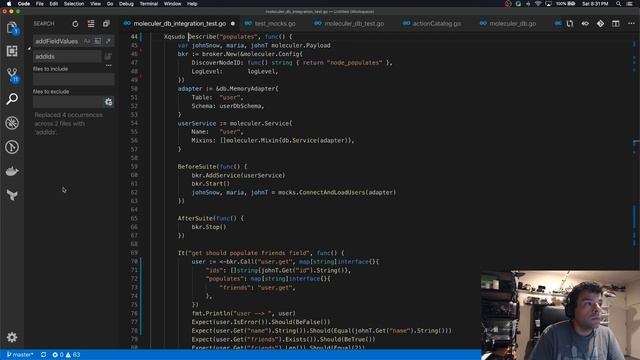Click the 'Replaced 4 occurrences' message
640x360 pixels.
pos(68,123)
